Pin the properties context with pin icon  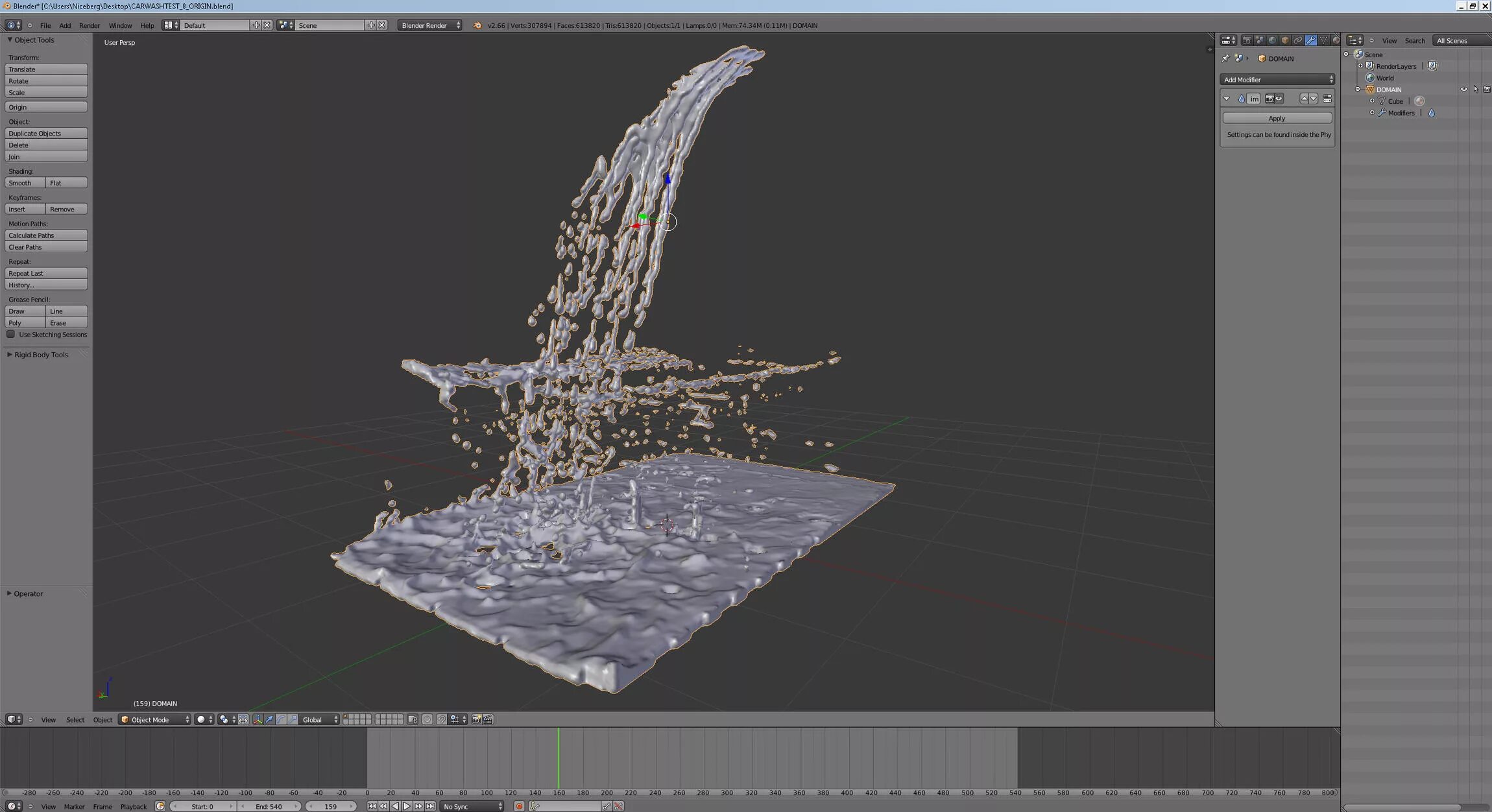click(1225, 58)
